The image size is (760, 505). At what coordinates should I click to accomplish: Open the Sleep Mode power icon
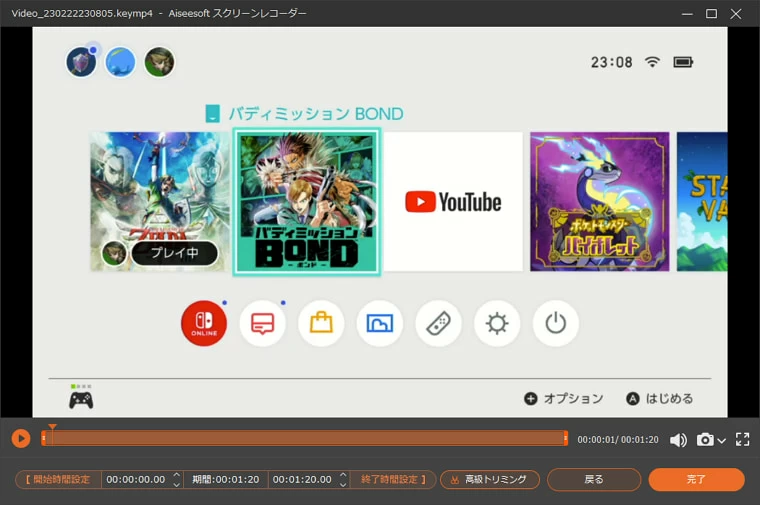pyautogui.click(x=555, y=323)
